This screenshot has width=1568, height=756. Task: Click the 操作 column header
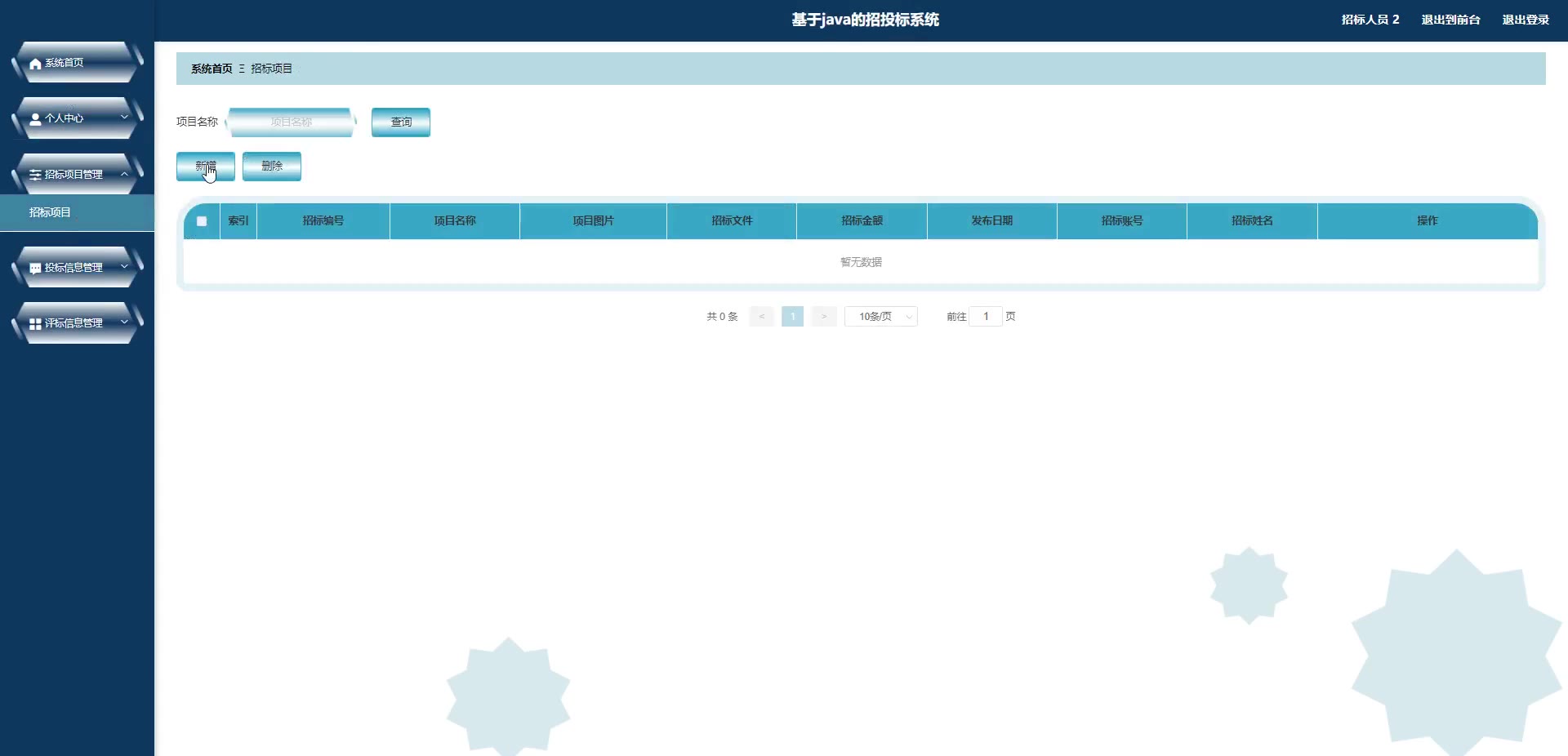click(1428, 221)
